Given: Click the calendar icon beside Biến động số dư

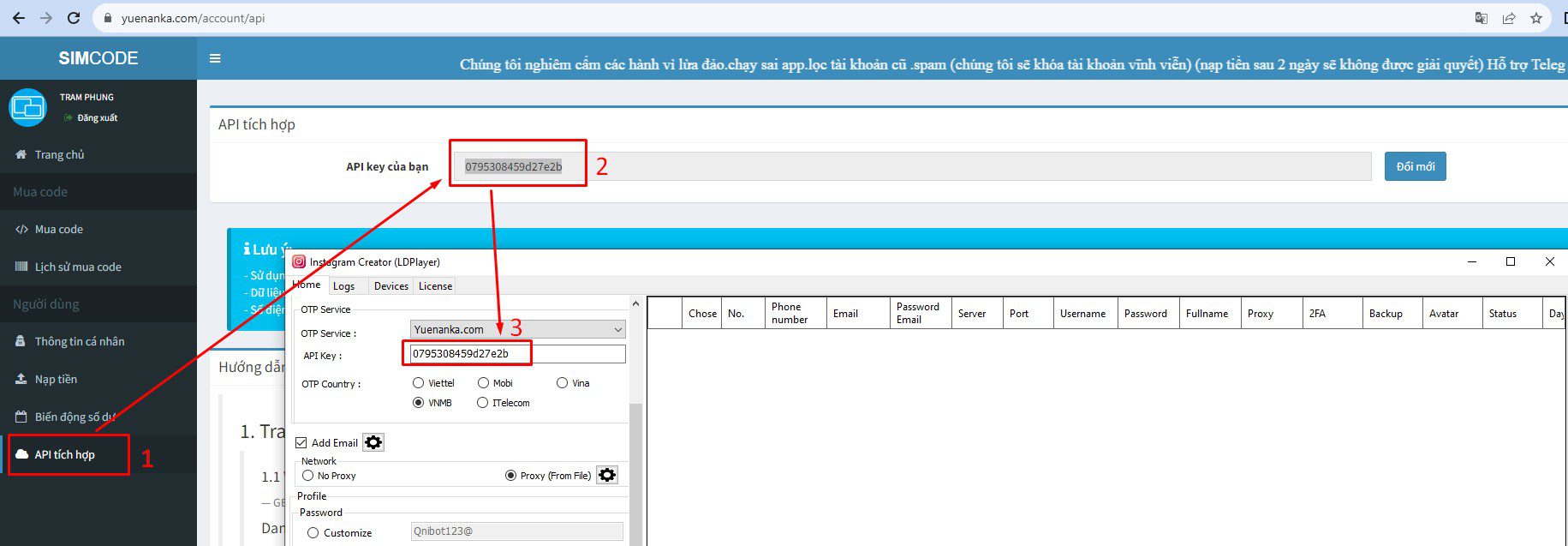Looking at the screenshot, I should pos(21,417).
